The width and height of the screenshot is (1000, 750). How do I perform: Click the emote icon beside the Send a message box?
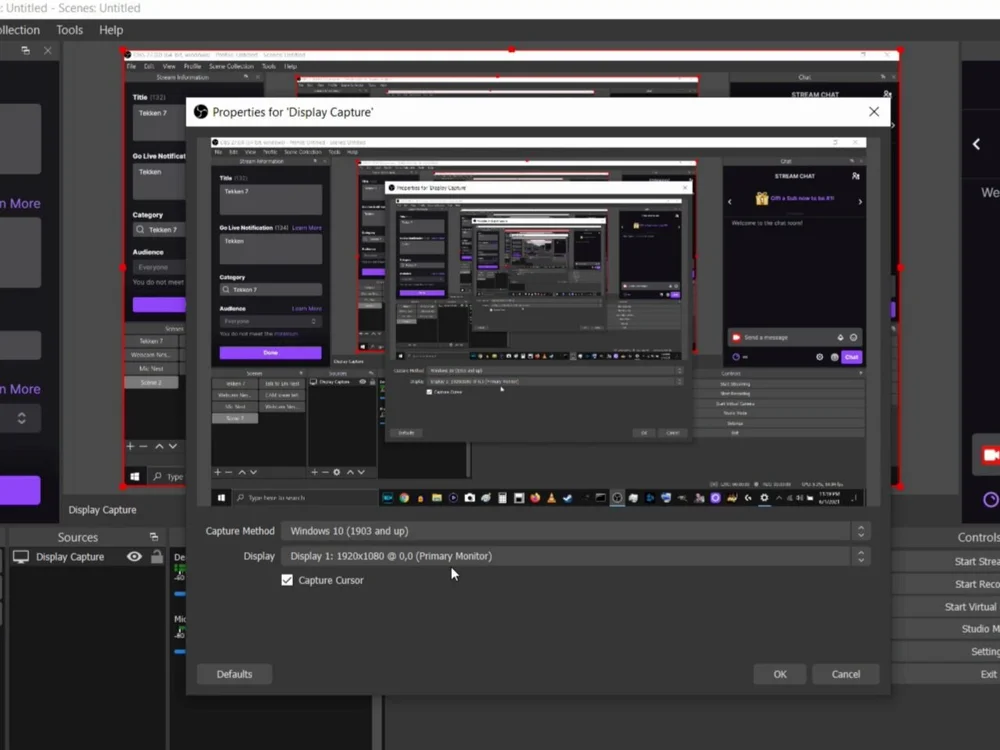pos(853,337)
